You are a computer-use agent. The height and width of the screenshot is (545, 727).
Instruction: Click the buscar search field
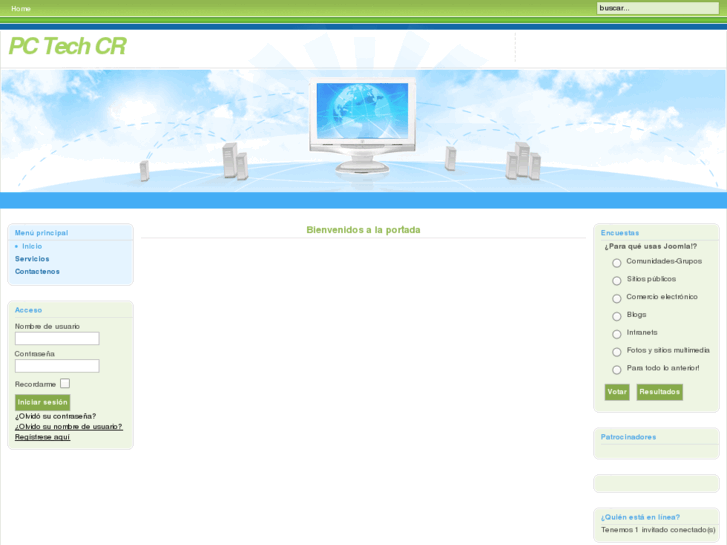pos(657,8)
